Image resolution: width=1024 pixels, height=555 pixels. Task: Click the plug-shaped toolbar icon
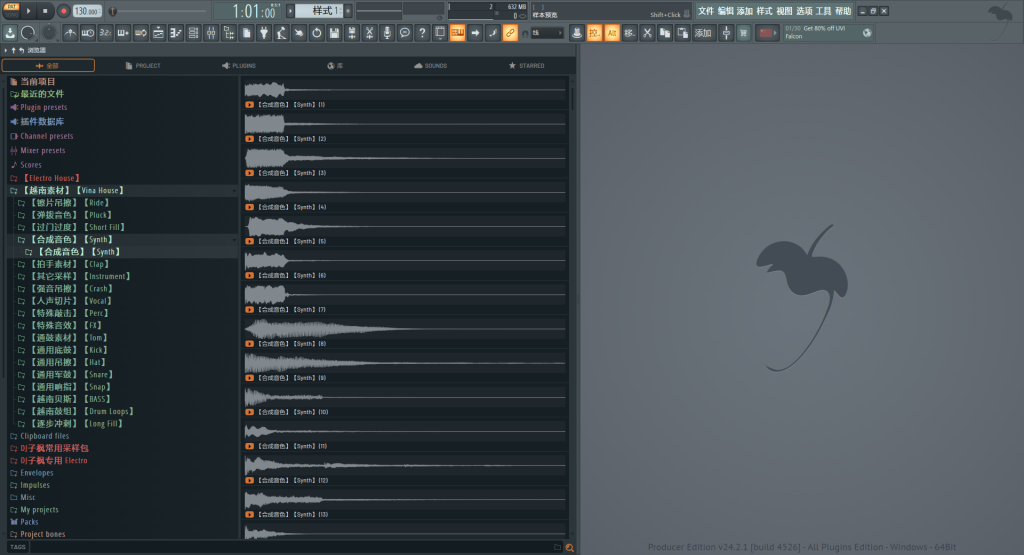click(264, 33)
